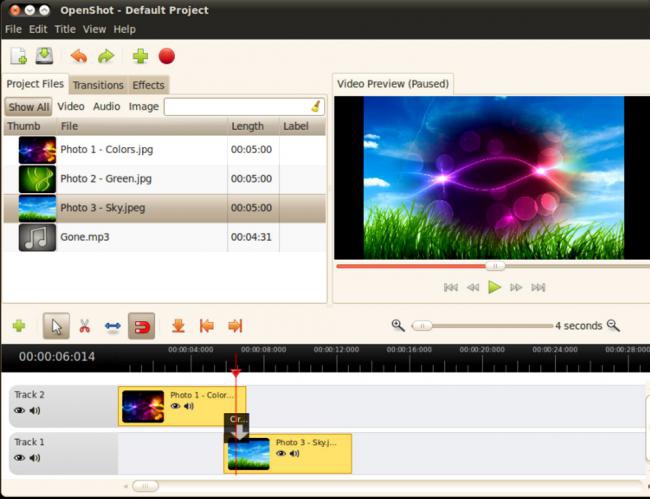Click the video preview seek slider handle
The image size is (650, 499).
(x=495, y=266)
